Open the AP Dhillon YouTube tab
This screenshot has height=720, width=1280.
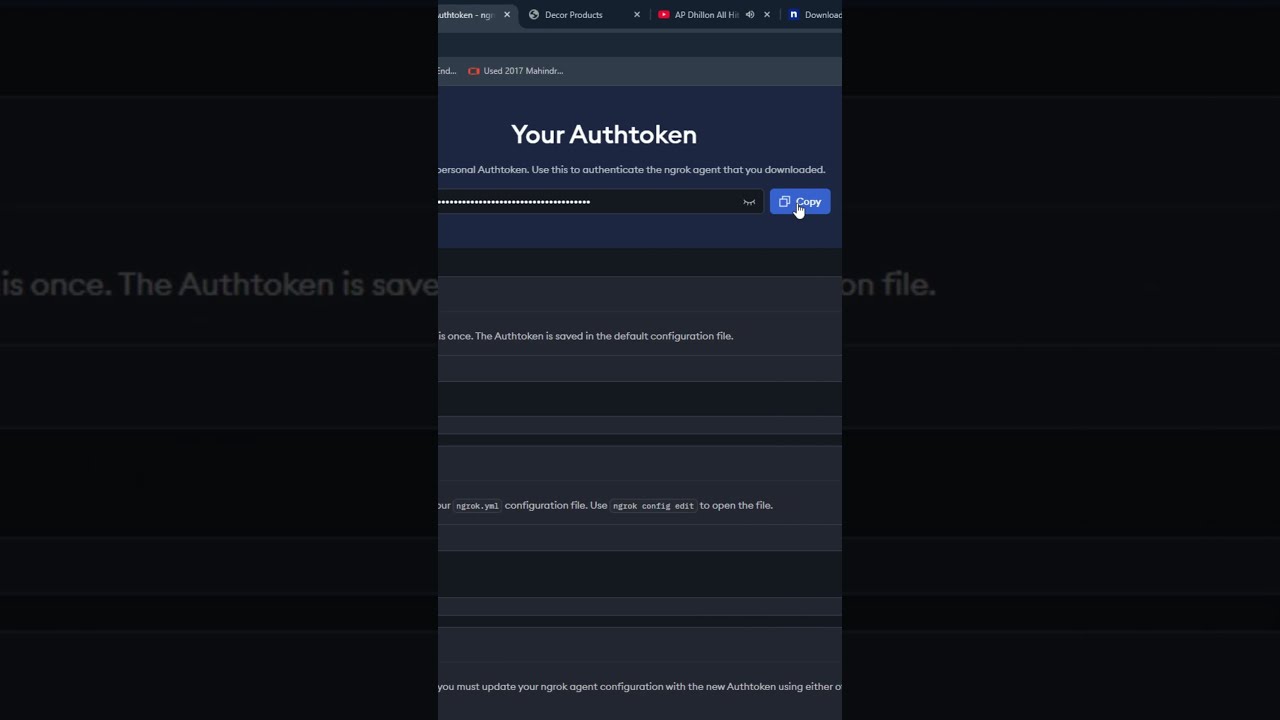[x=706, y=15]
